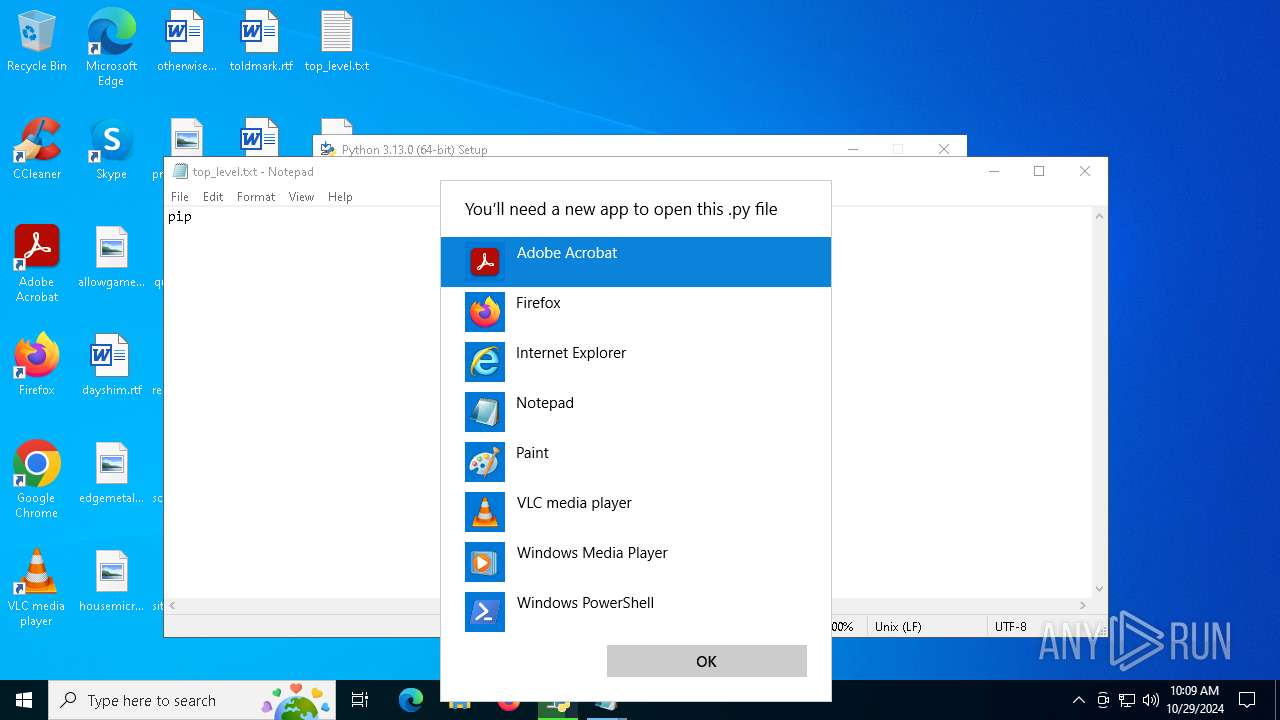Pick Internet Explorer from the app list
This screenshot has width=1280, height=720.
pyautogui.click(x=635, y=362)
